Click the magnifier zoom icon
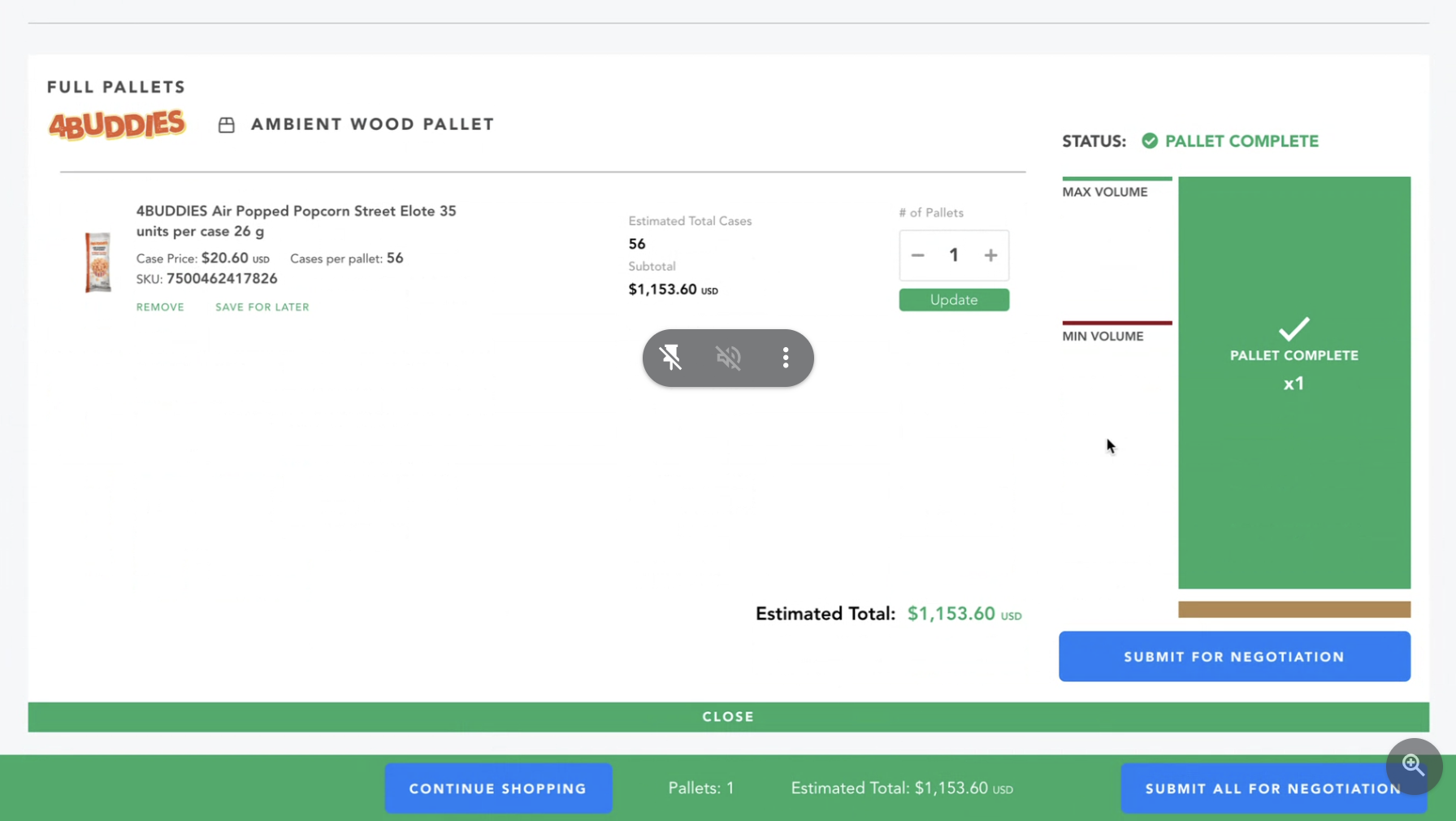This screenshot has height=821, width=1456. [x=1414, y=766]
